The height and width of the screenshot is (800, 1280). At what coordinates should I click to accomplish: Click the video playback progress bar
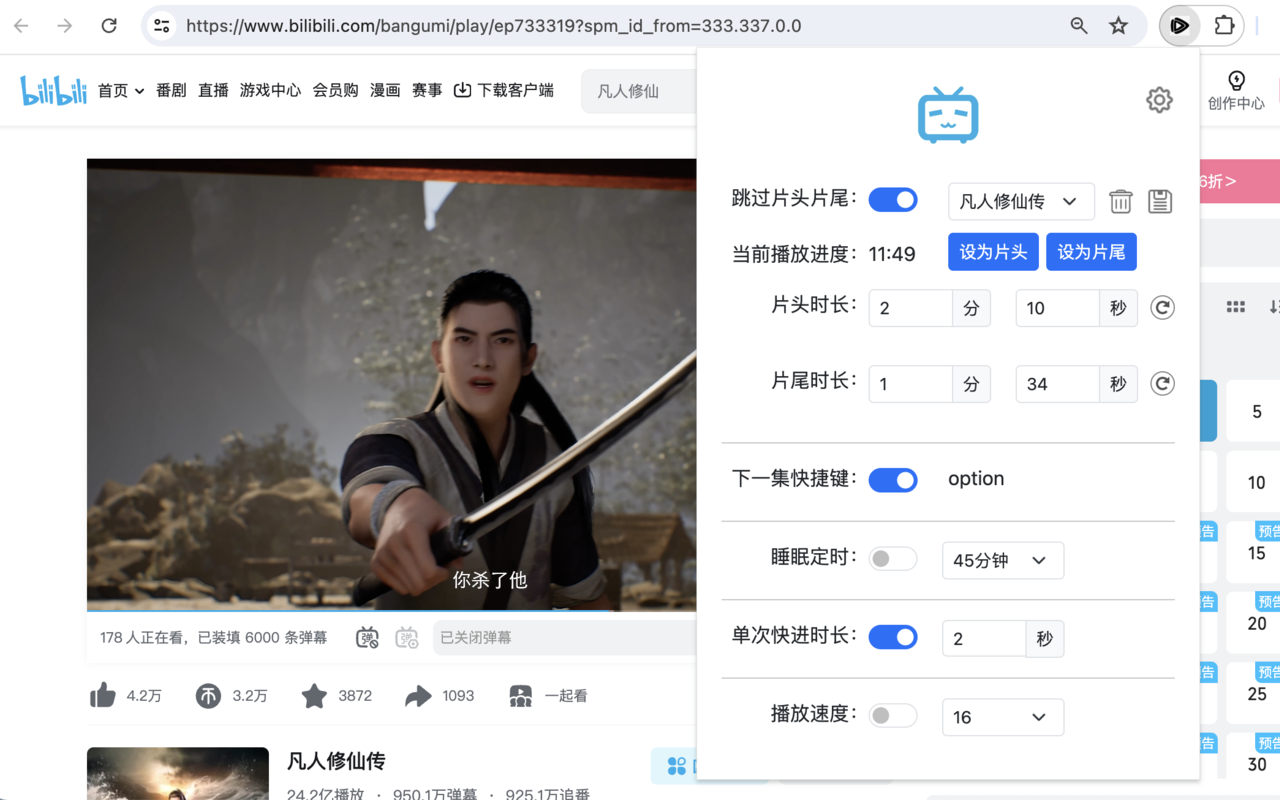click(391, 610)
